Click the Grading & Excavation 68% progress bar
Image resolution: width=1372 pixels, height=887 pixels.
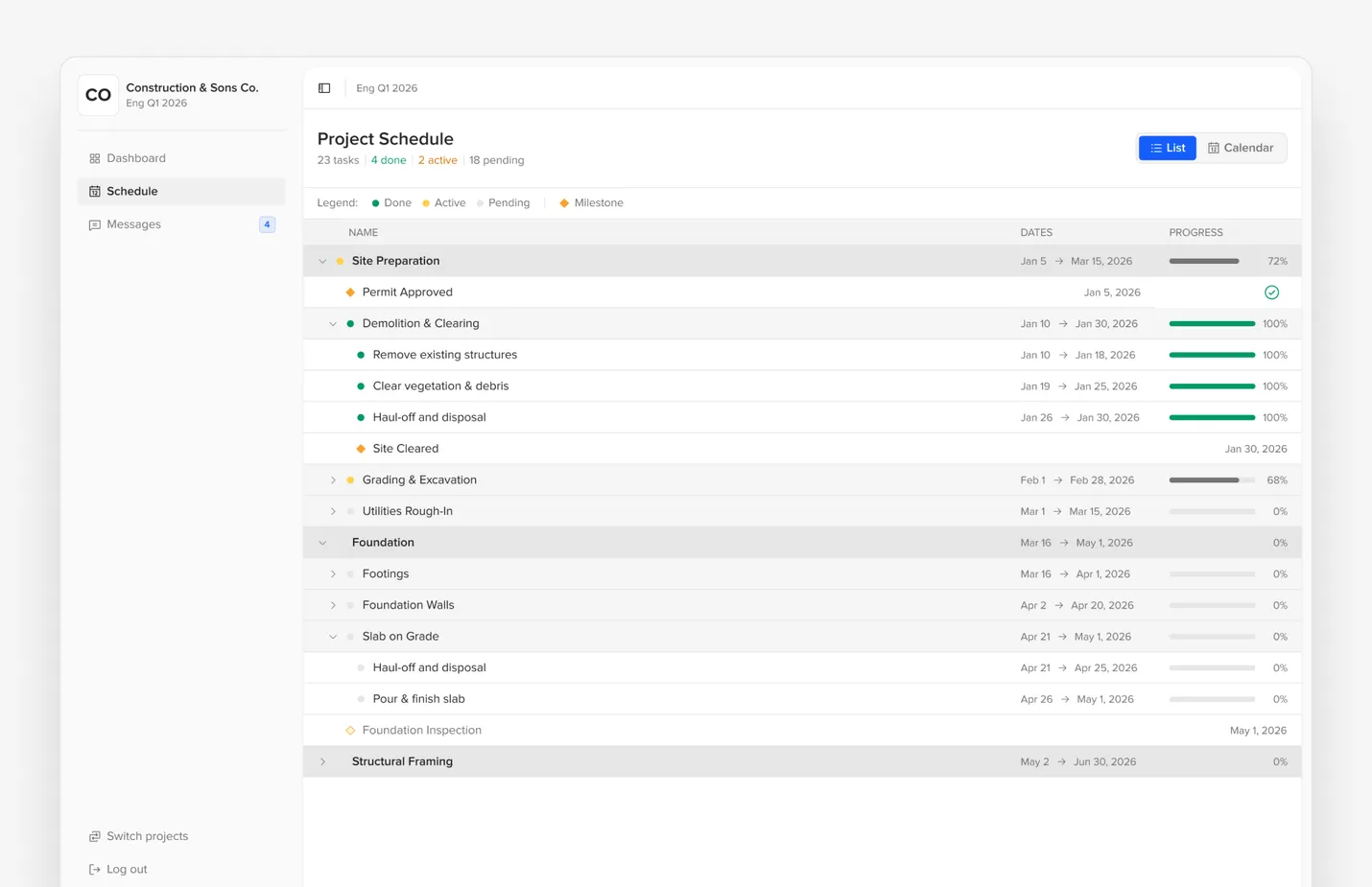(1212, 480)
